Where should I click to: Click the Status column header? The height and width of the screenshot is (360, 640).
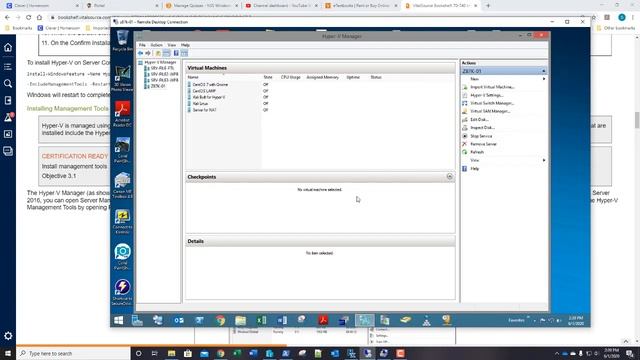tap(376, 77)
